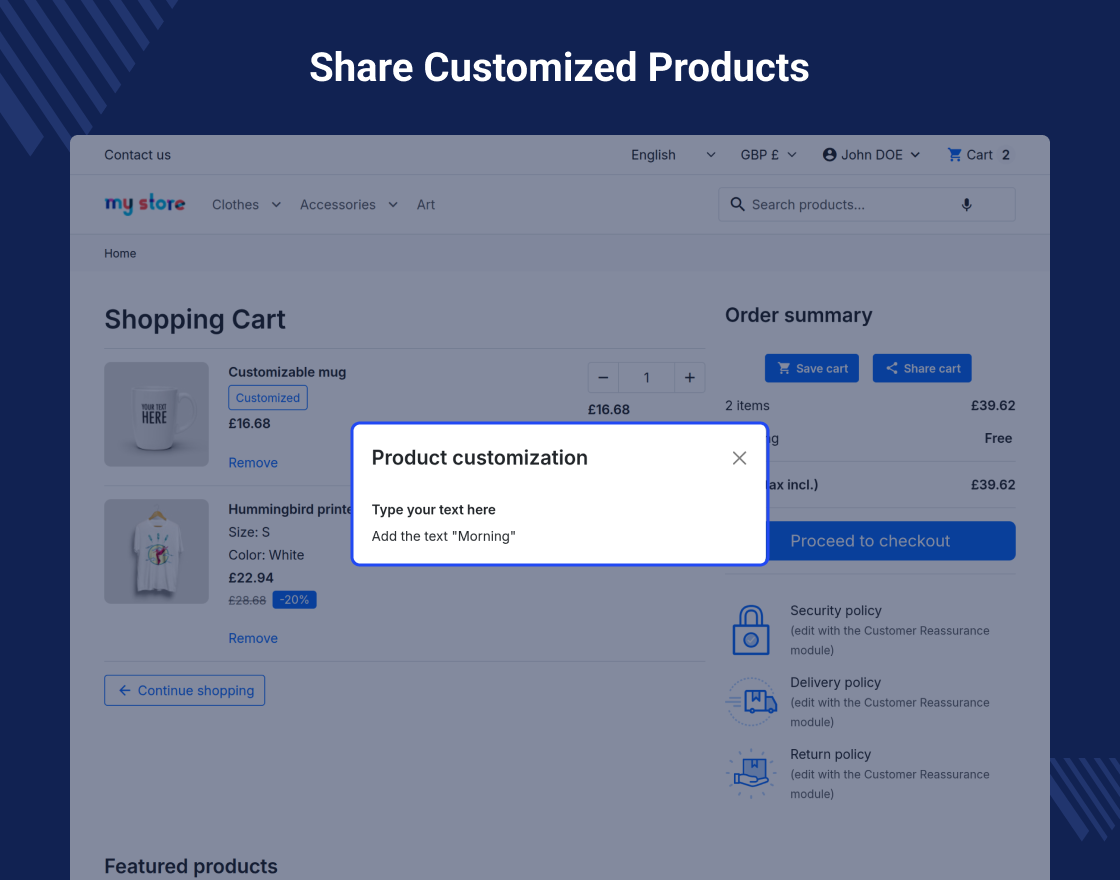The image size is (1120, 880).
Task: Decrease mug quantity with minus button
Action: click(604, 378)
